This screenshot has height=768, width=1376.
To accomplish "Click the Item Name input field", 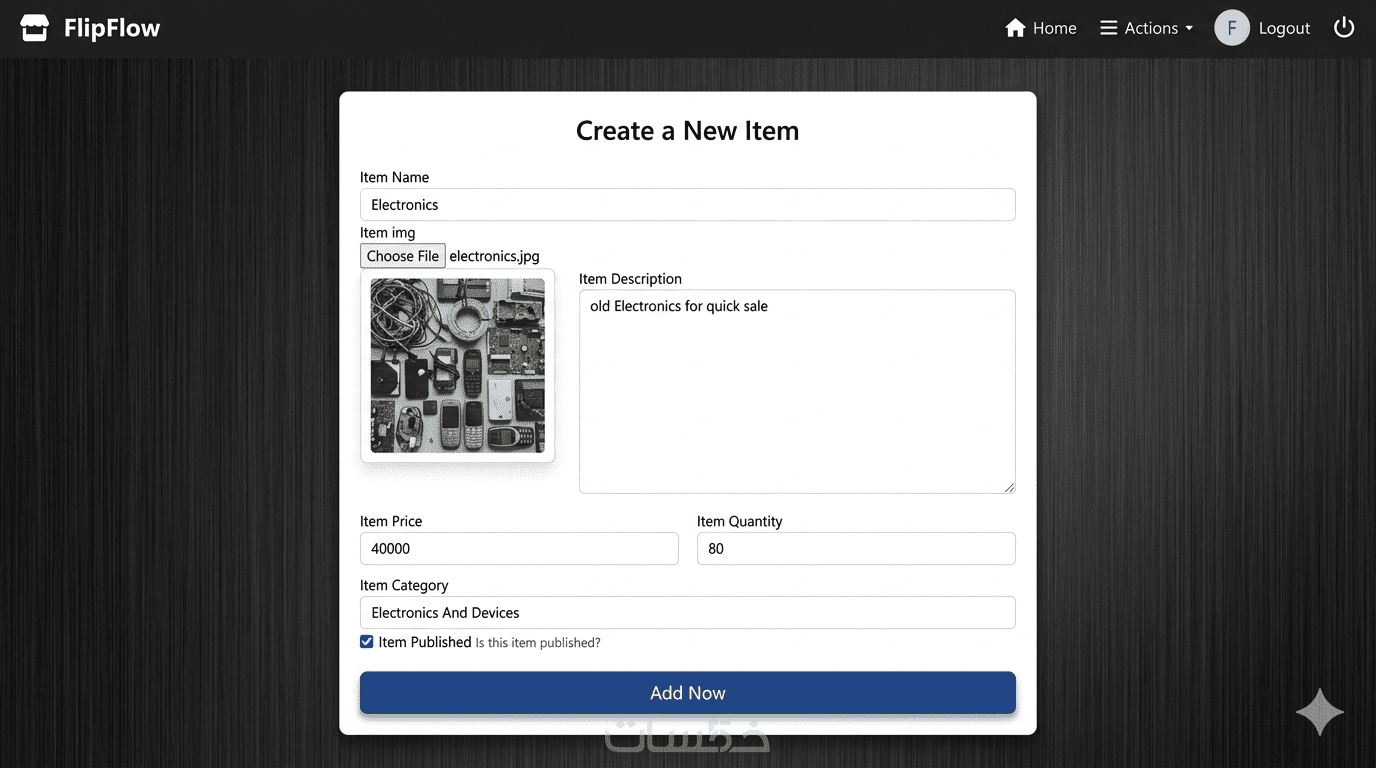I will 687,205.
